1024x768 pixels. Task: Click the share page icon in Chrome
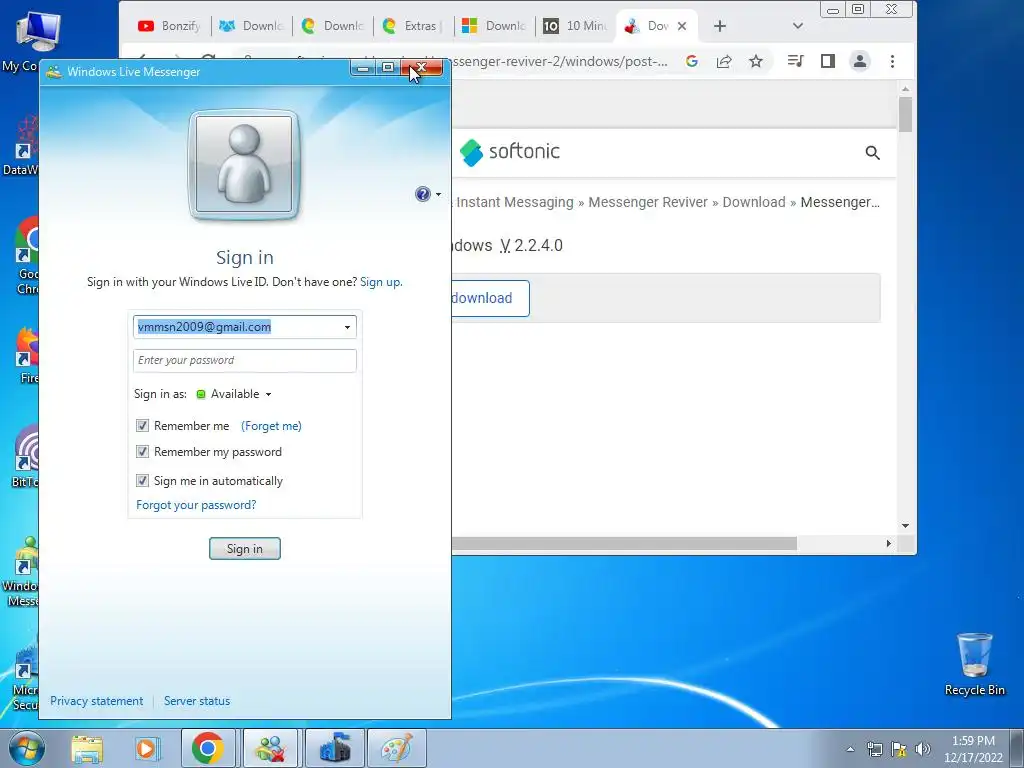[x=724, y=61]
